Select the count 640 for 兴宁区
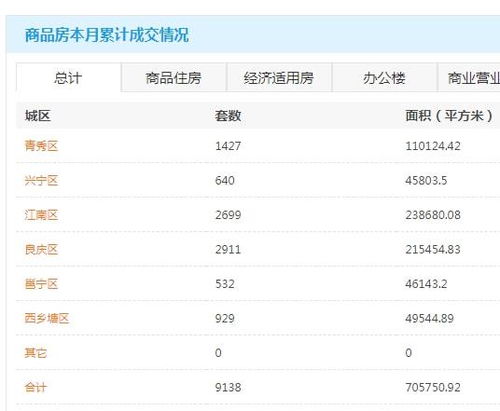500x411 pixels. pos(225,181)
